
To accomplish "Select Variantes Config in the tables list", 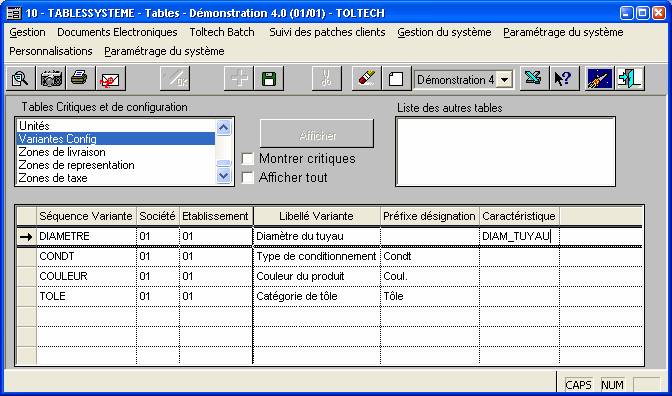I will [116, 139].
